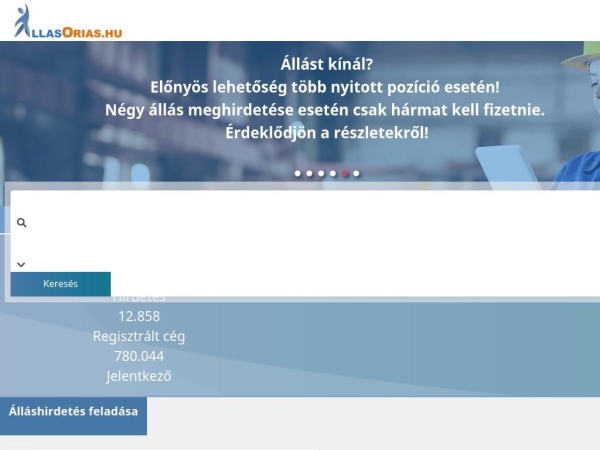Click the Jelentkező label

pos(139,376)
